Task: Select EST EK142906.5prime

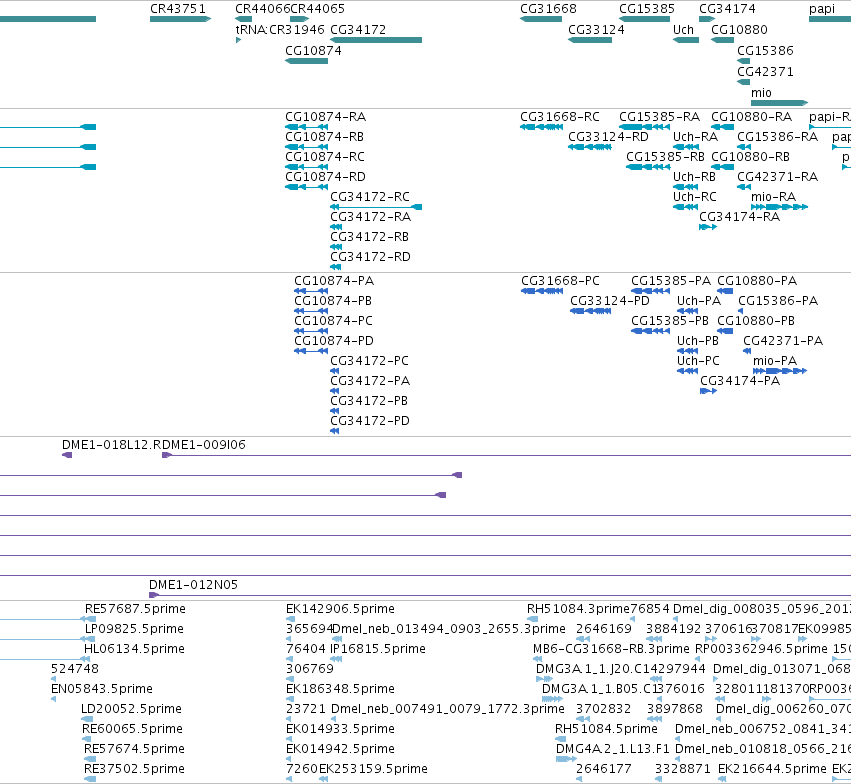Action: (x=290, y=619)
